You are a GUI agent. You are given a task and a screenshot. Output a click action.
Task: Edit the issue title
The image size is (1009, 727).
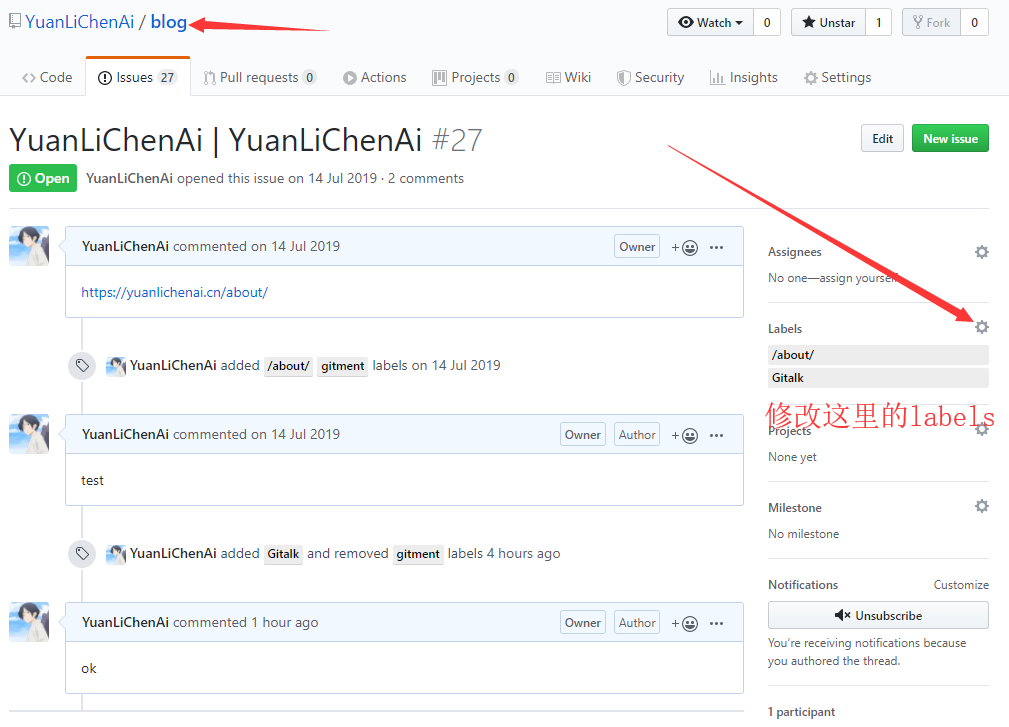coord(882,138)
